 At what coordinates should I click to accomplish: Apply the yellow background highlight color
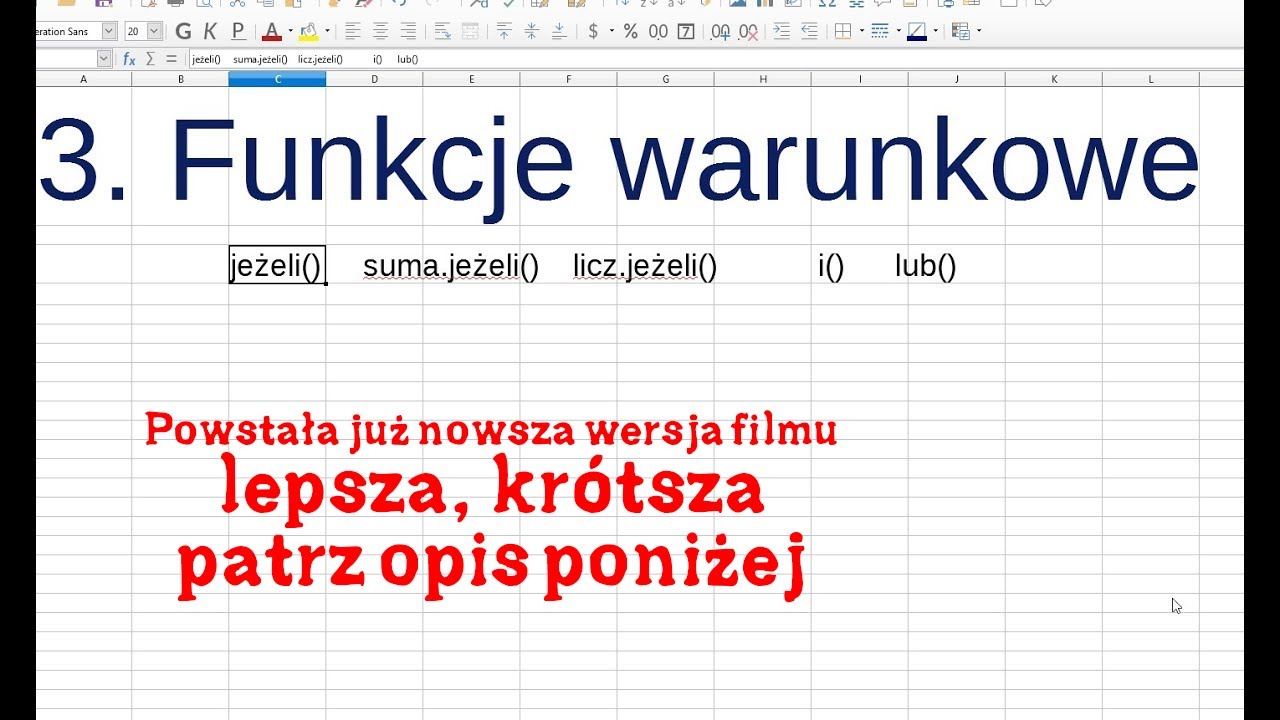tap(309, 31)
